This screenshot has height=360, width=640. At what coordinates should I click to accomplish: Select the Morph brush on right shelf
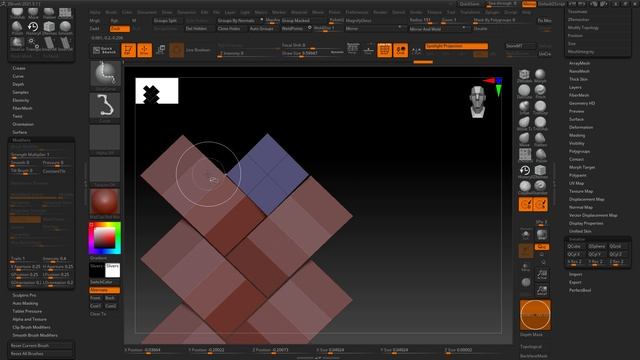[540, 76]
